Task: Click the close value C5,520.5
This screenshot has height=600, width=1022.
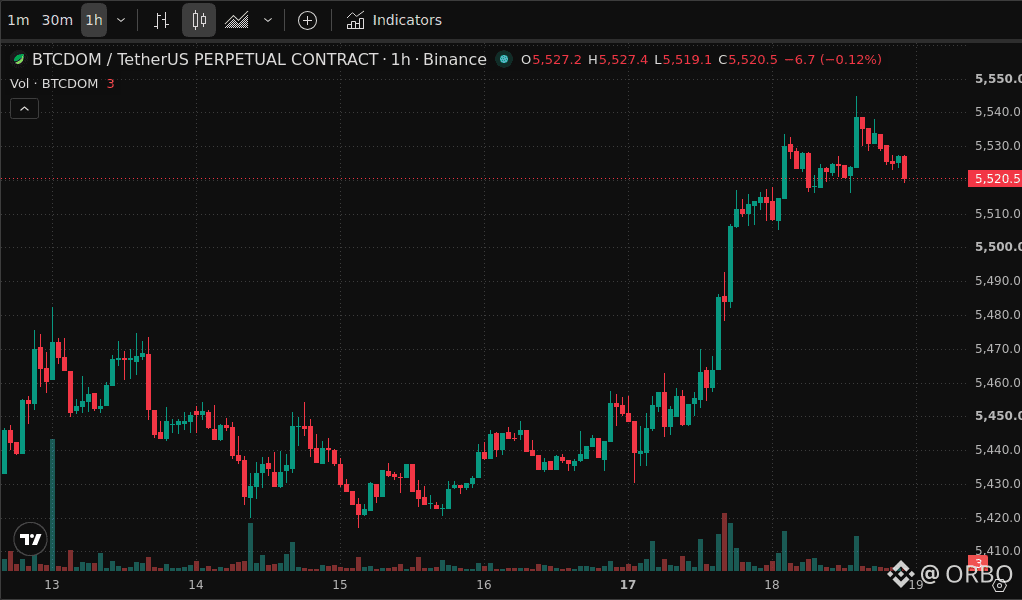Action: coord(748,59)
